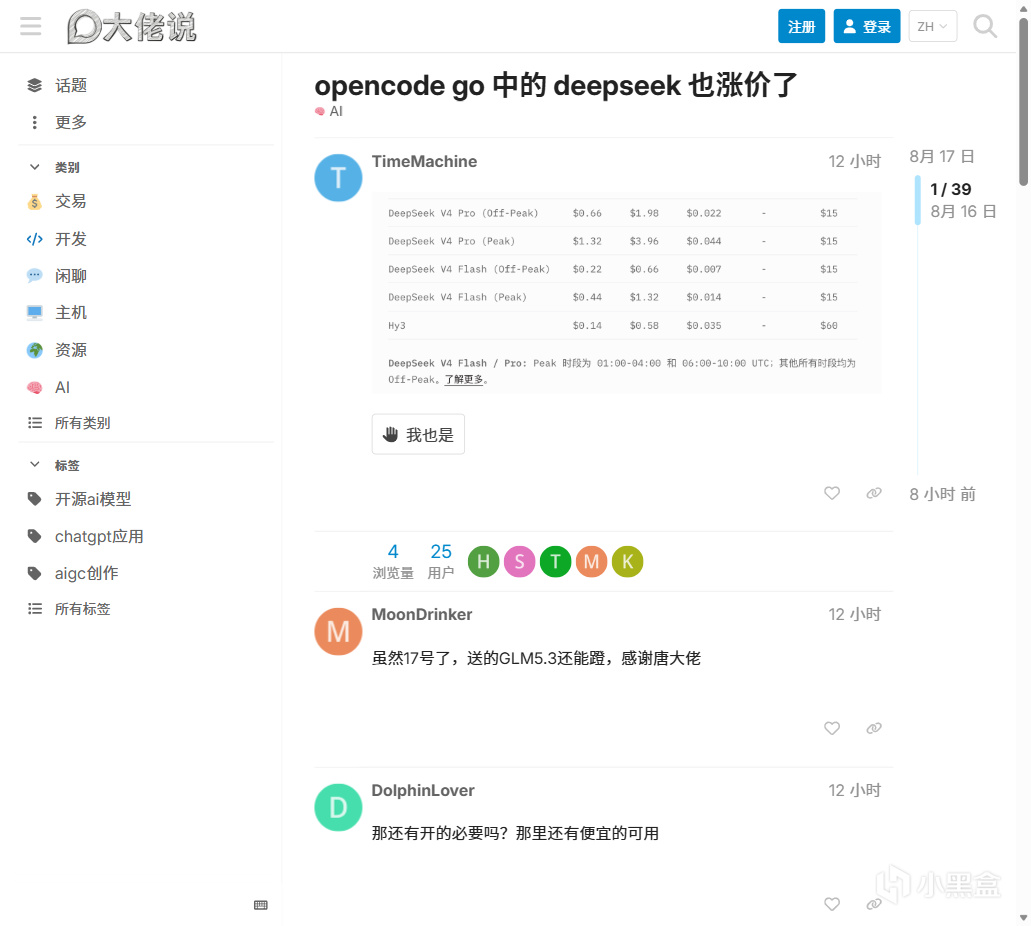Open the chatgpt应用 tag

99,537
